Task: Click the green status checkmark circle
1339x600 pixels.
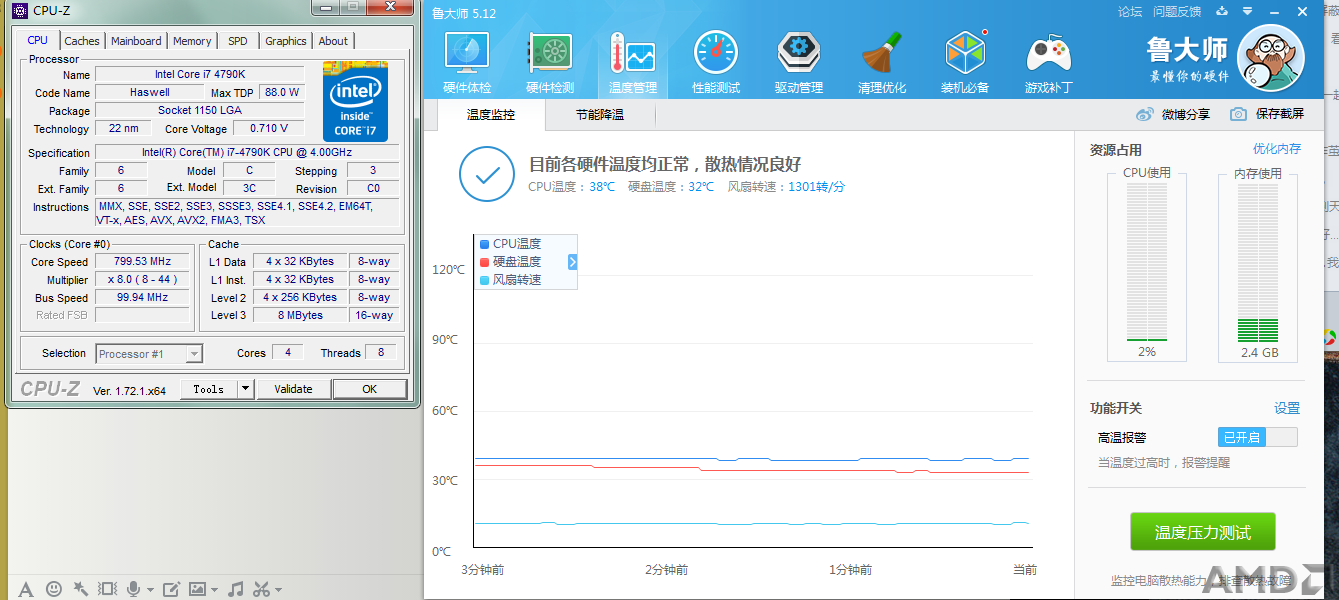Action: coord(487,174)
